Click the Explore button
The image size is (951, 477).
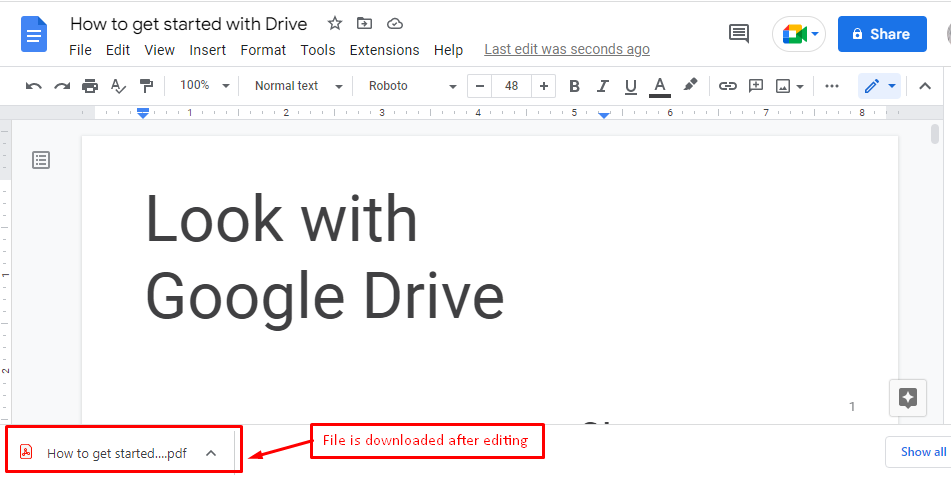click(x=908, y=398)
